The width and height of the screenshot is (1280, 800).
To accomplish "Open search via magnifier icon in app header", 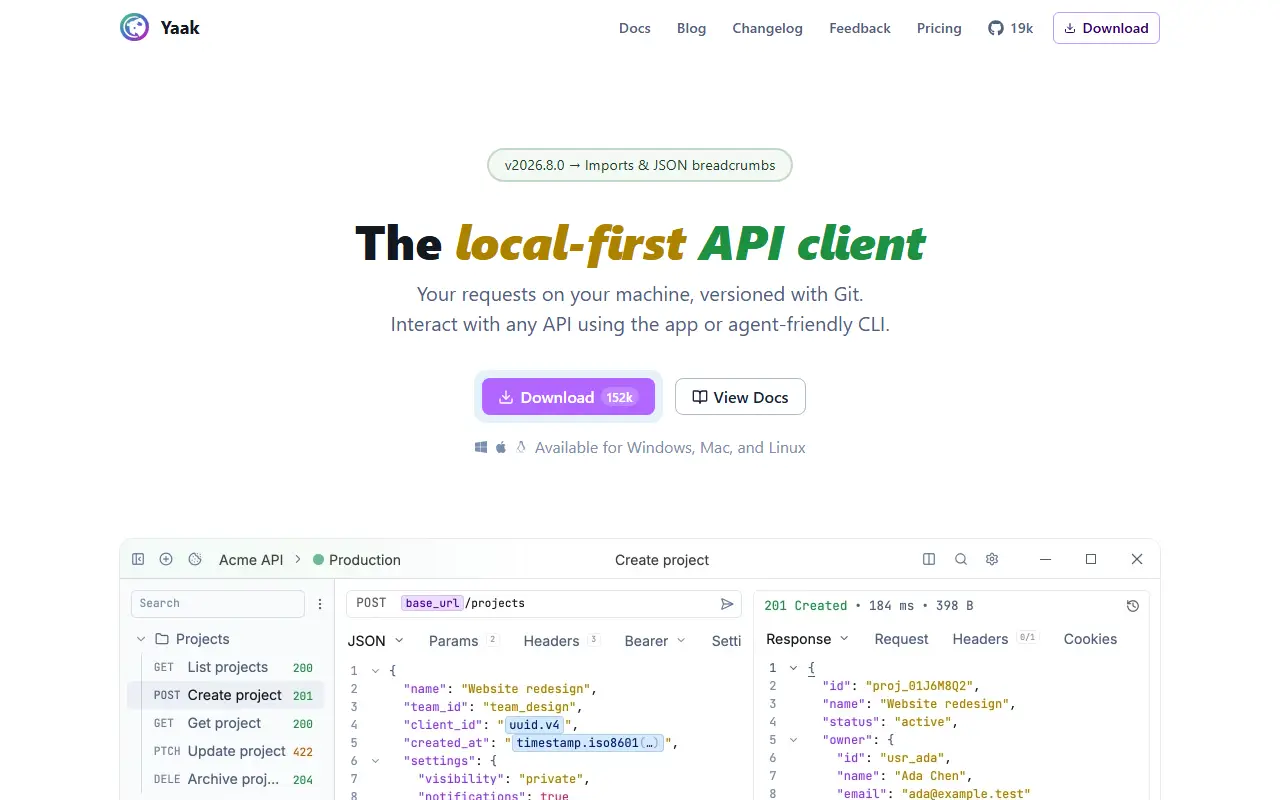I will pos(961,560).
